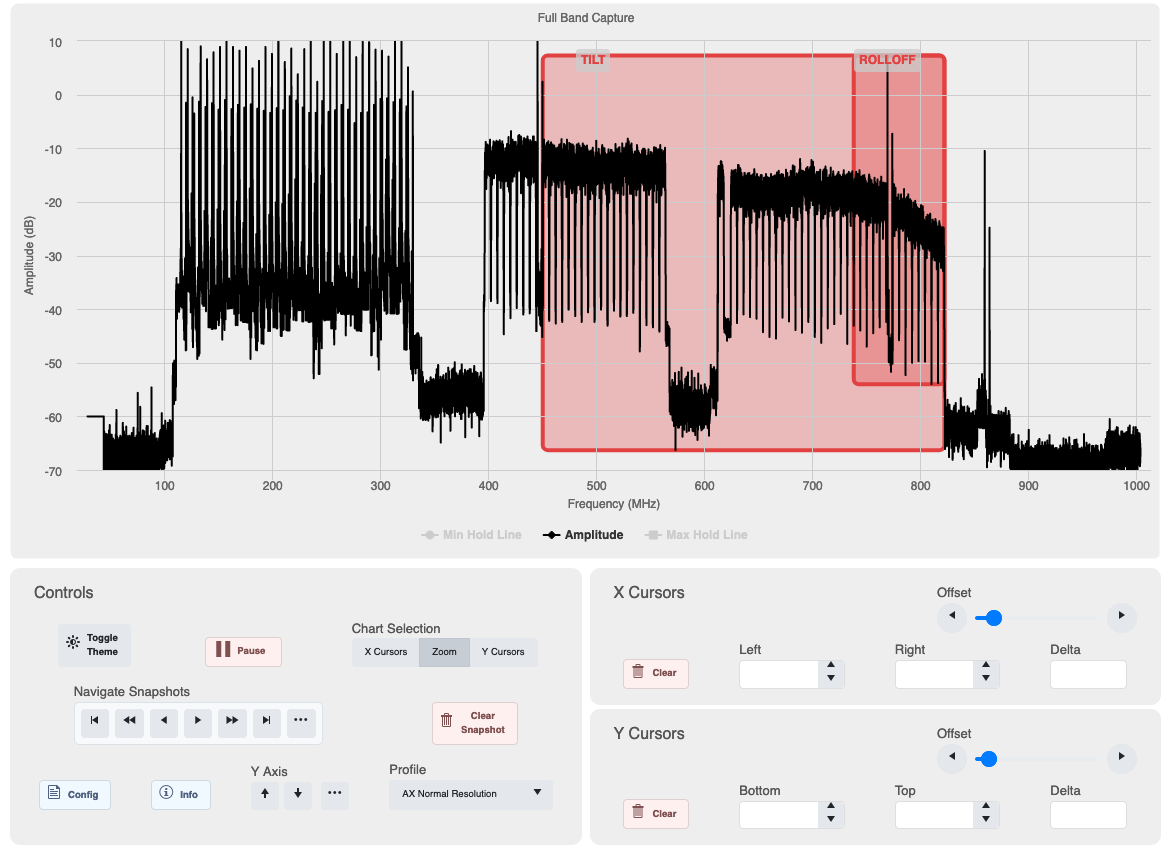Shift the Y Axis down
The width and height of the screenshot is (1169, 863).
click(297, 795)
